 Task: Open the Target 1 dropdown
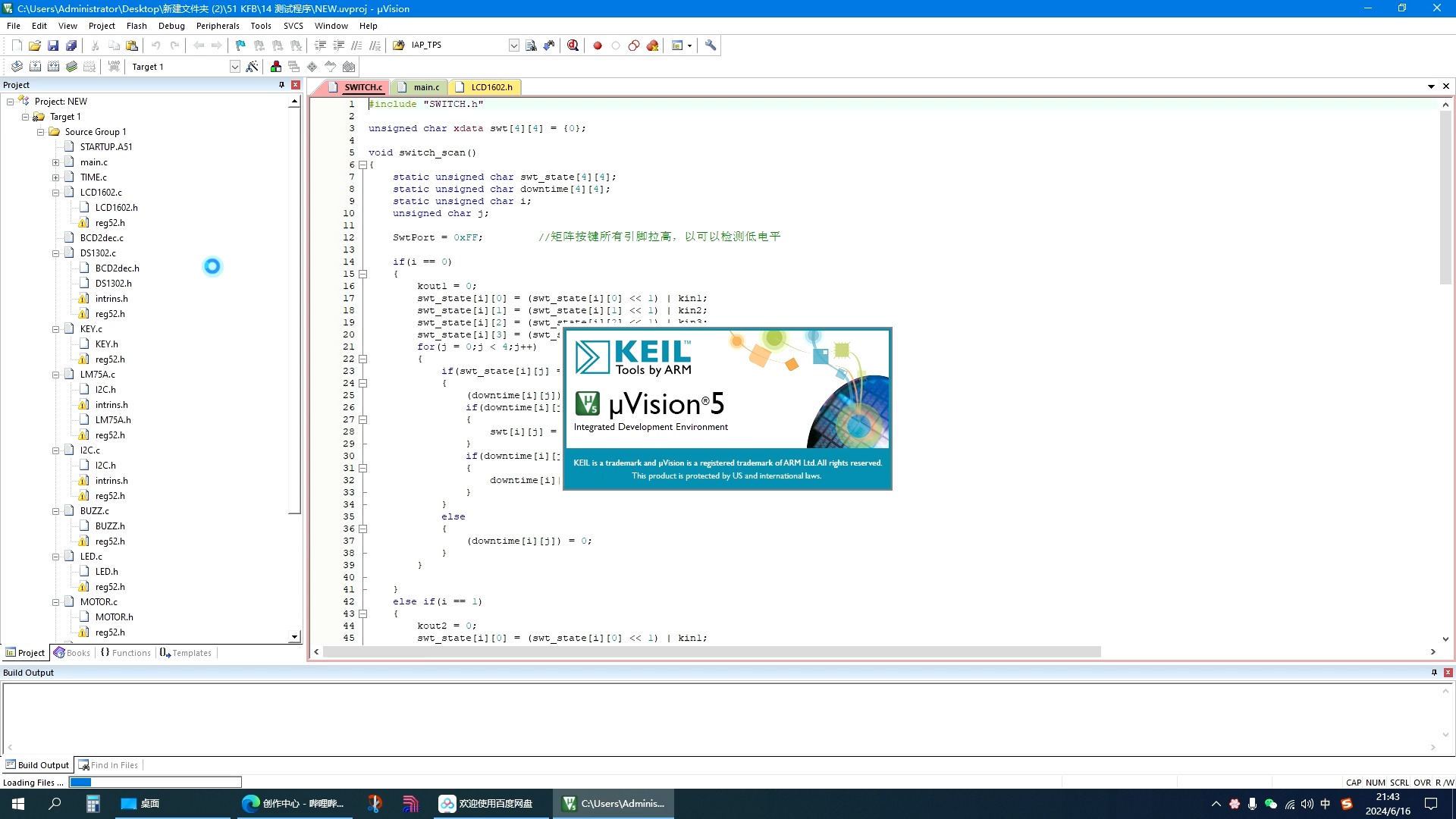(234, 67)
